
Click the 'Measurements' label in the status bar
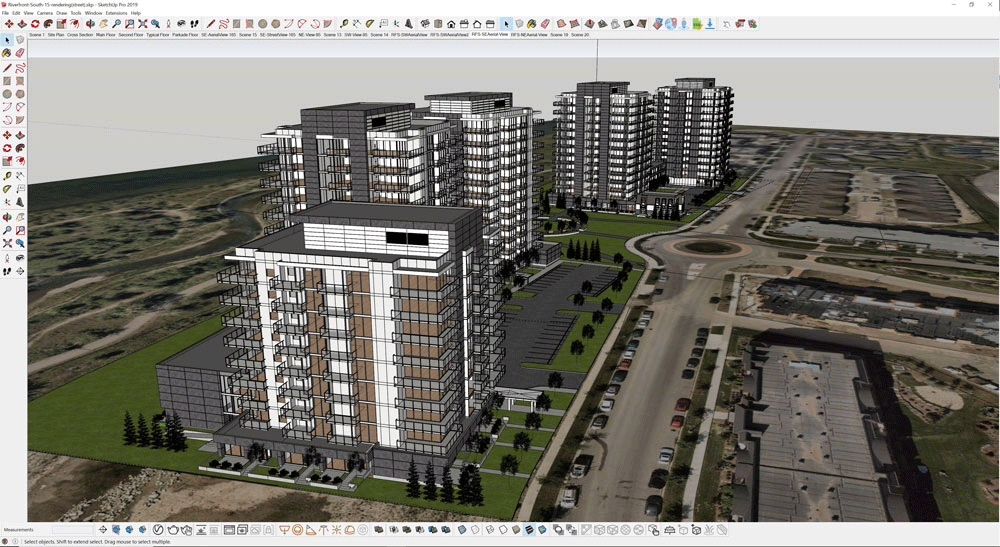tap(18, 529)
